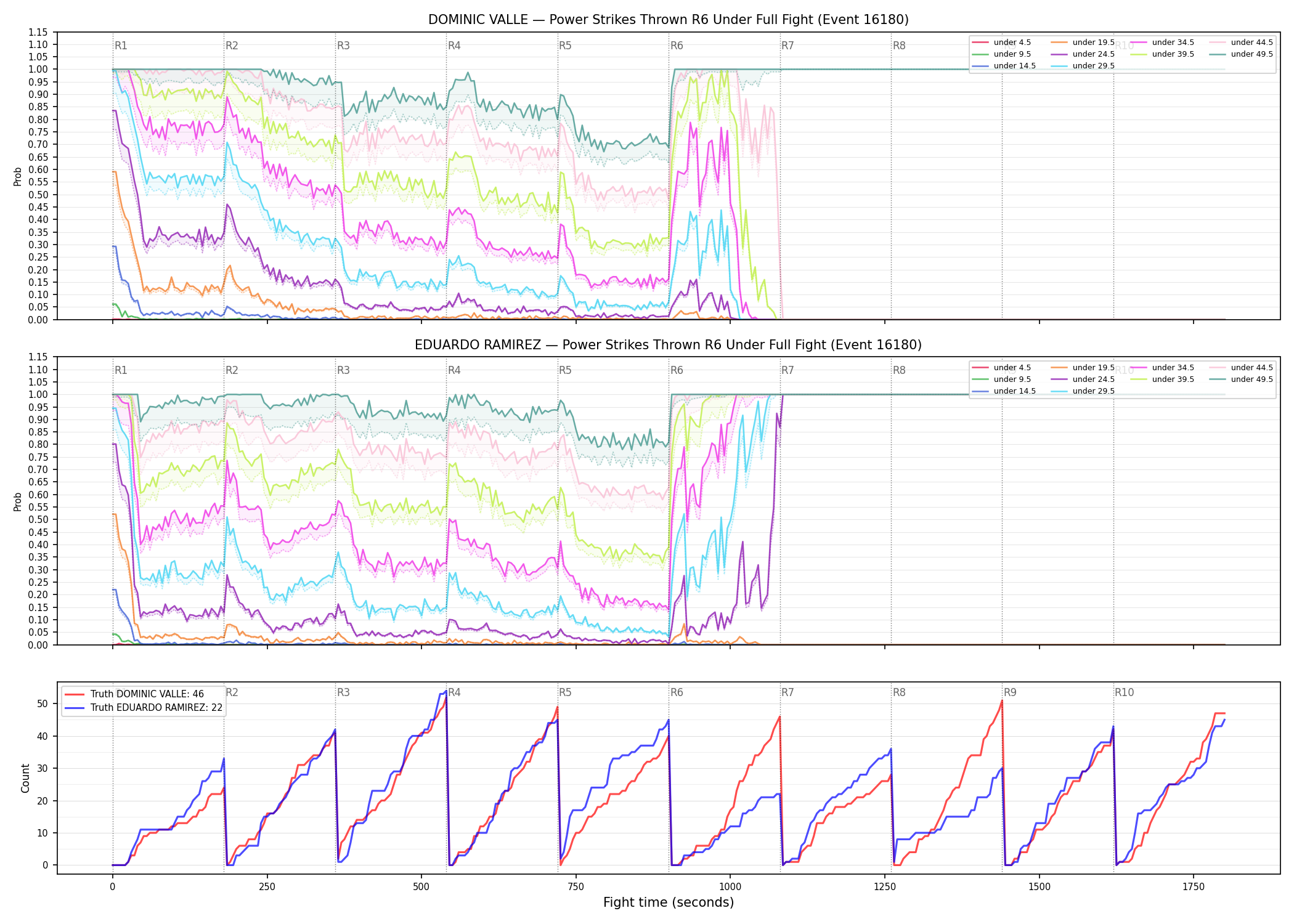Click 'Truth EDUARDO RAMIREZ: 22' legend entry
Screen dimensions: 1294x924
(x=144, y=708)
